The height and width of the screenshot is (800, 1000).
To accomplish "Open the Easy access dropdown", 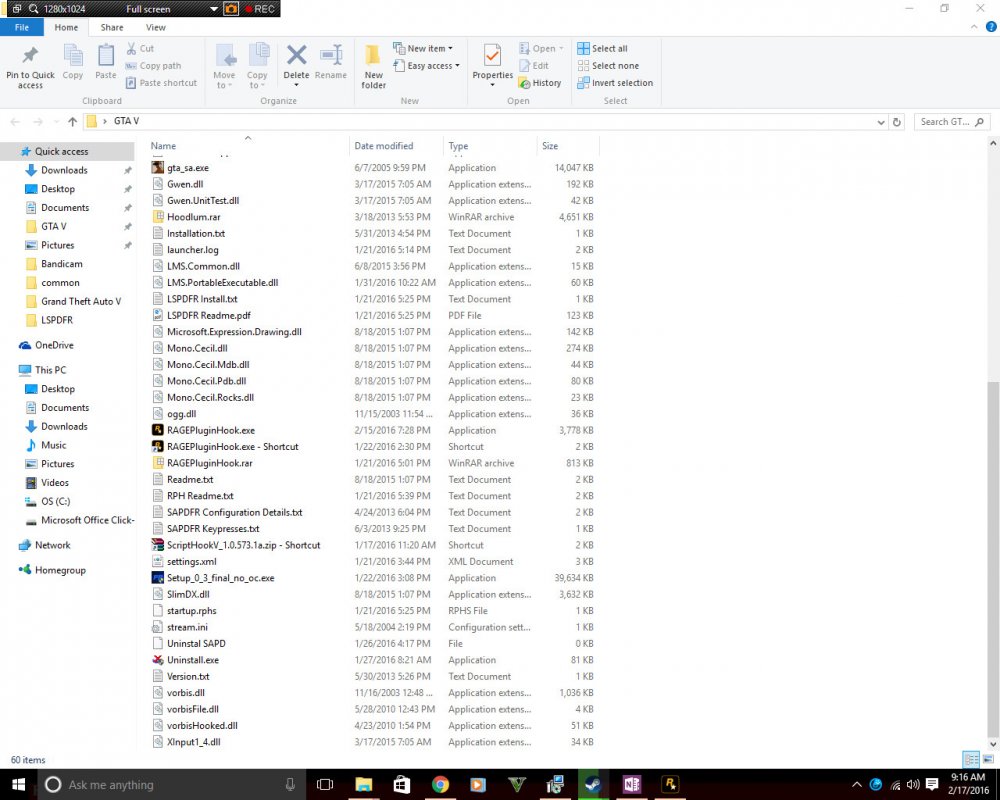I will pyautogui.click(x=426, y=66).
